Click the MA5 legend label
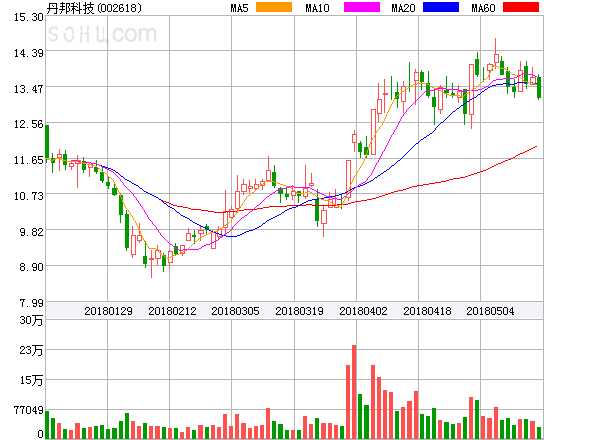Screen dimensions: 600x440 240,8
